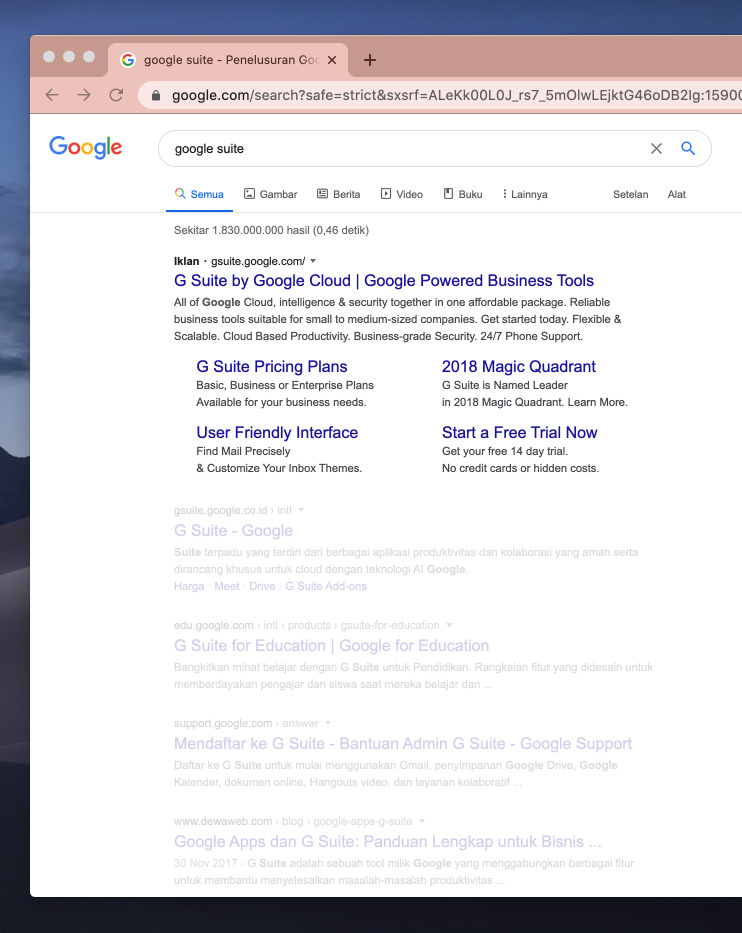The width and height of the screenshot is (742, 933).
Task: Open 'Mendaftar ke G Suite' support result
Action: (x=403, y=744)
